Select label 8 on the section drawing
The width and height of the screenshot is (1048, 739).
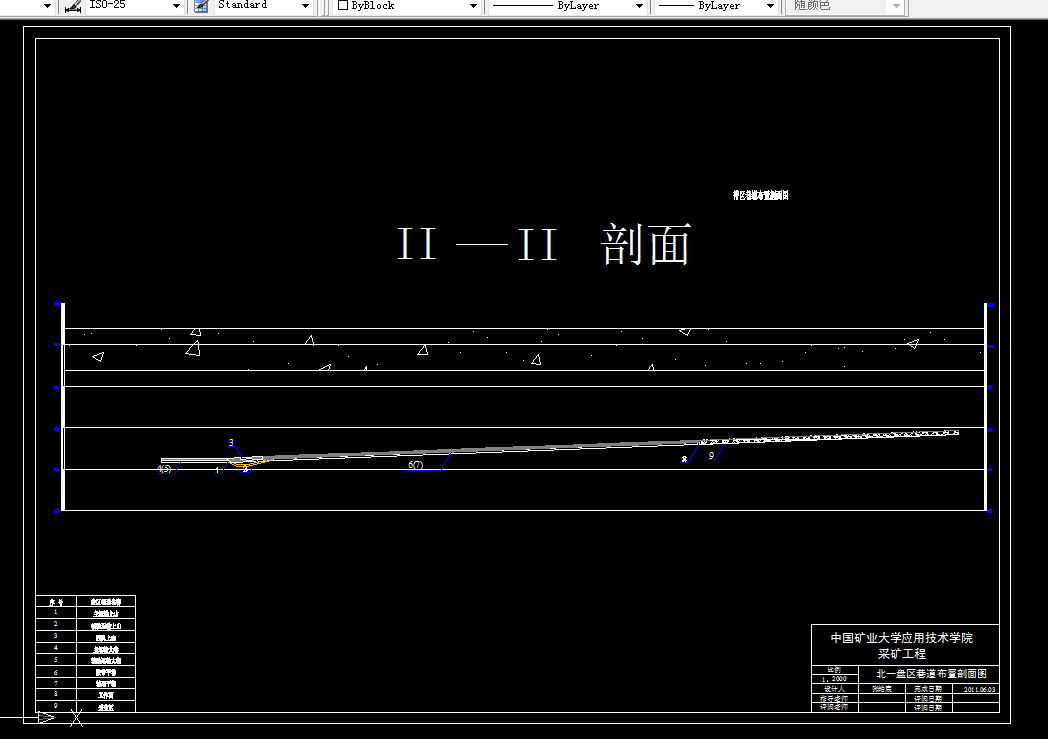coord(684,459)
